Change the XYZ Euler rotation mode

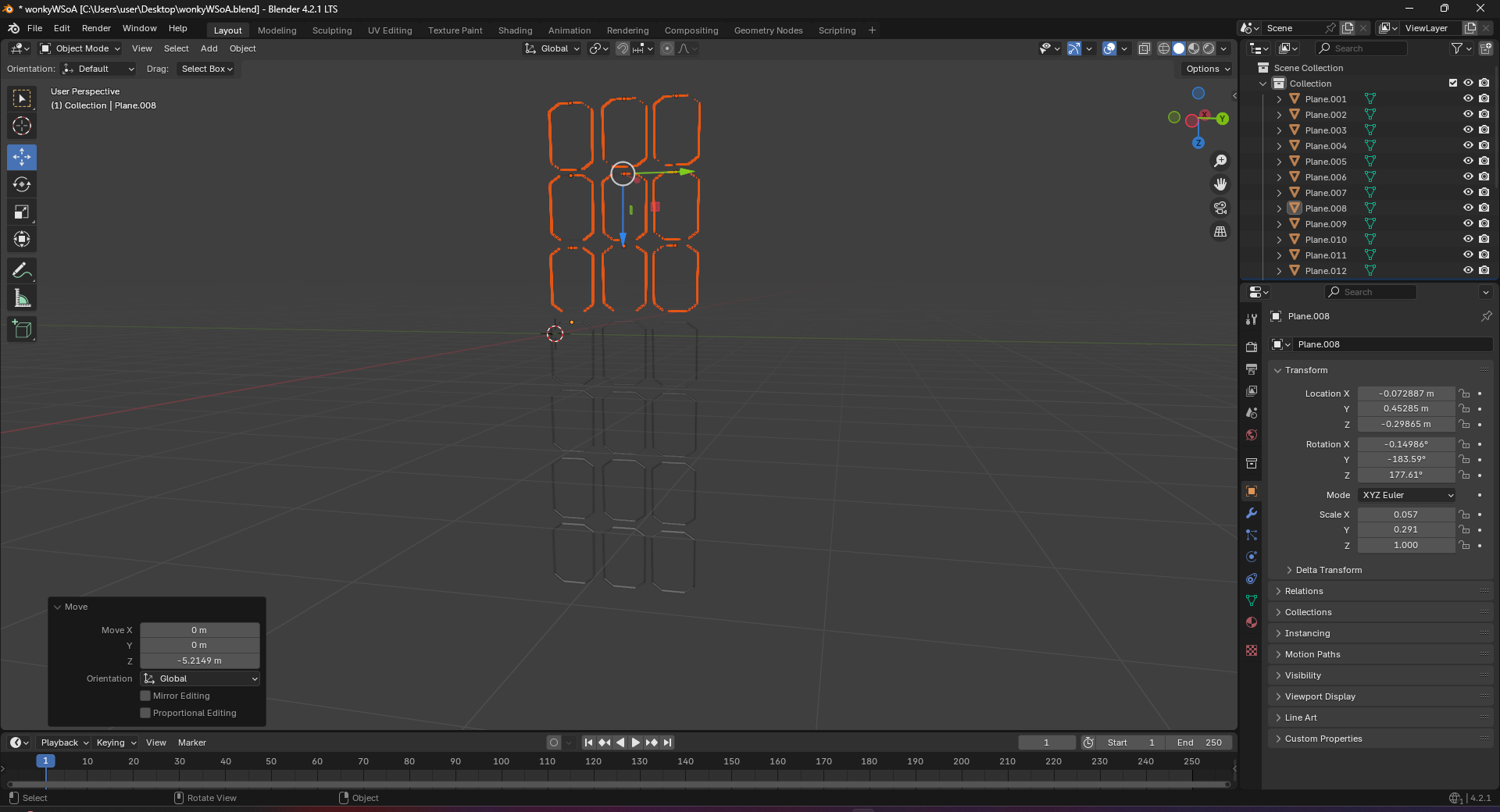(1405, 495)
